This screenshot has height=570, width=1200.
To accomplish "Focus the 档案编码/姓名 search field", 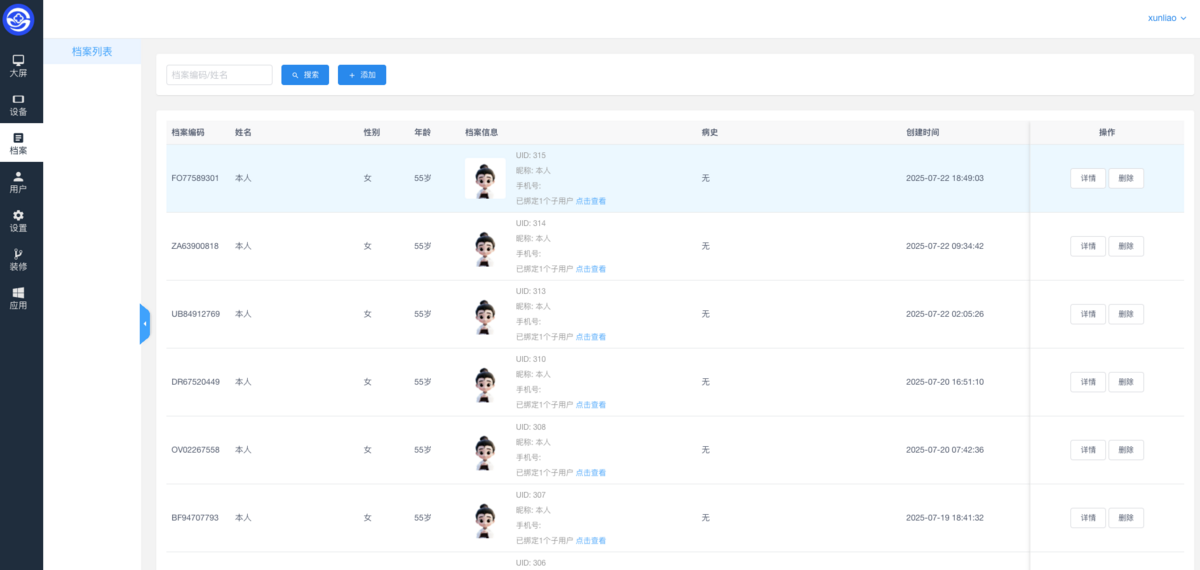I will [219, 75].
